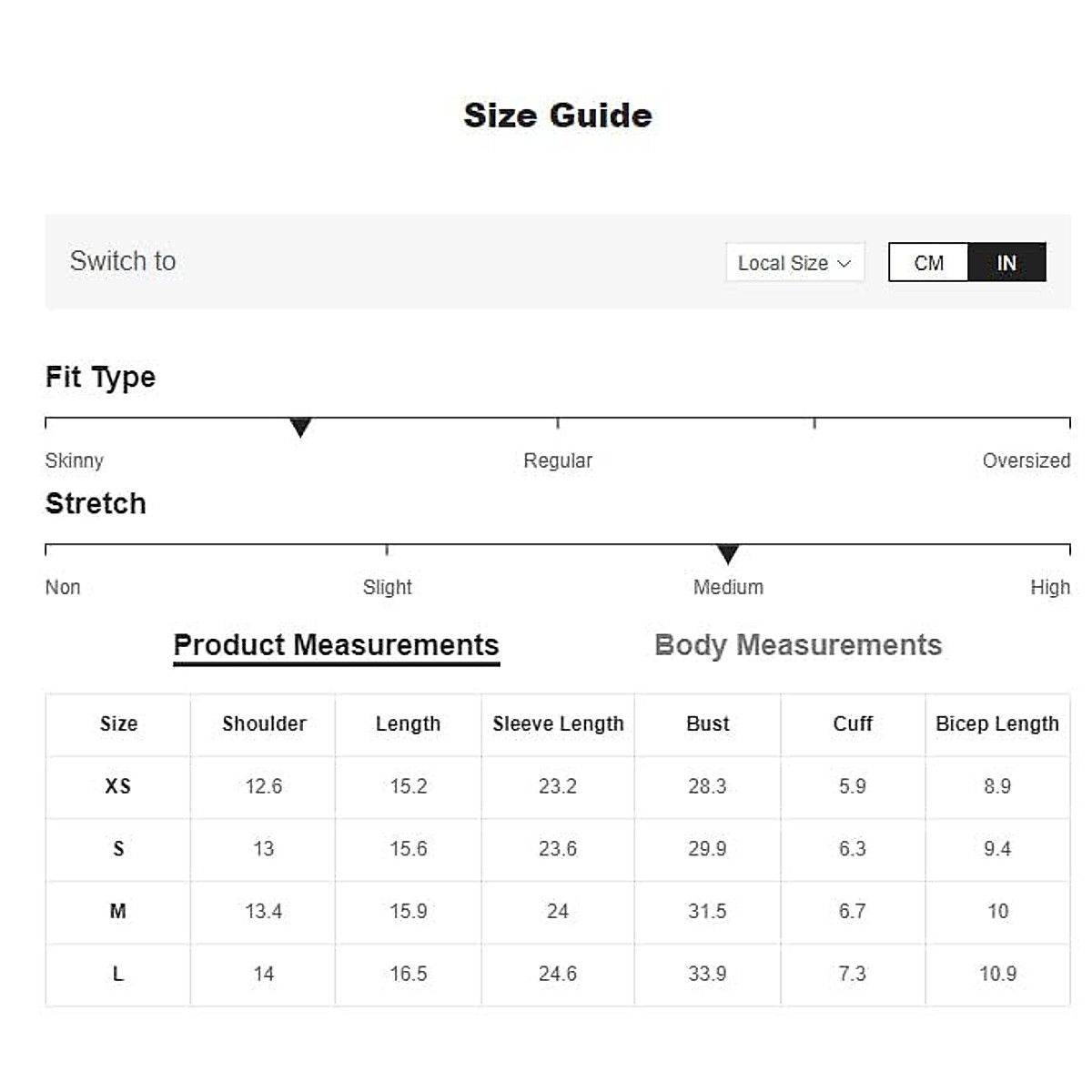Click the Local Size chevron arrow
Viewport: 1092px width, 1092px height.
coord(844,263)
